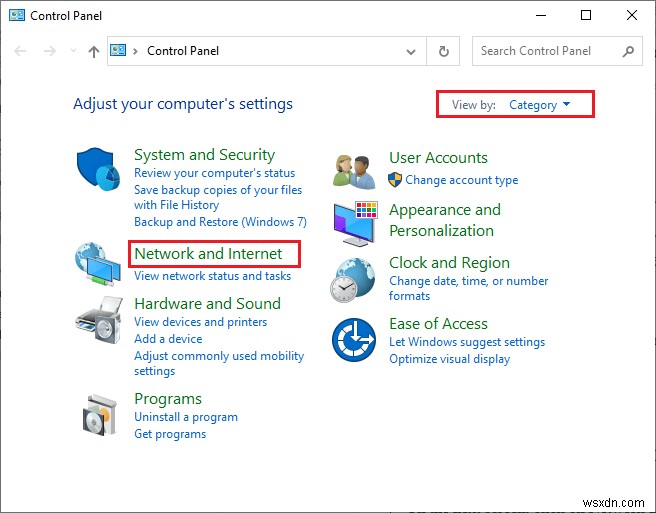Click View network status and tasks

coord(213,276)
